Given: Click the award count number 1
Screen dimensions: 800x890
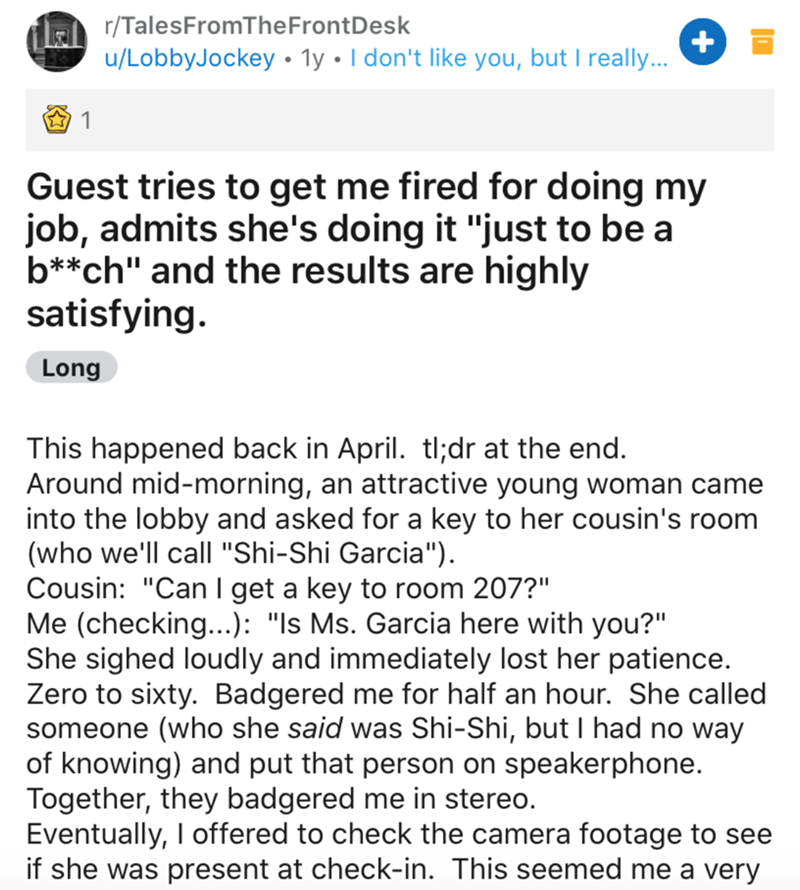Looking at the screenshot, I should click(x=86, y=123).
